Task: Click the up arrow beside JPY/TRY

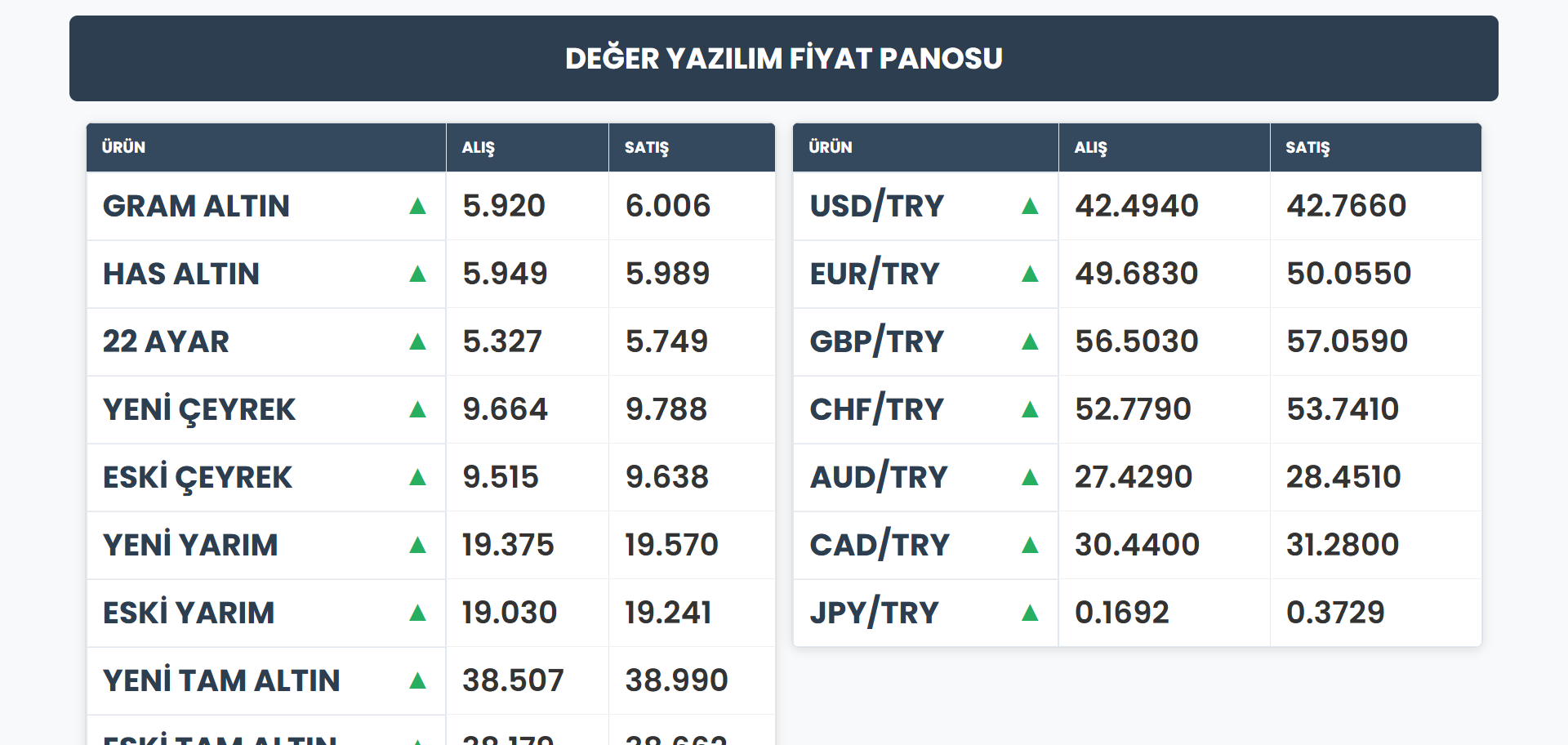Action: click(x=1030, y=613)
